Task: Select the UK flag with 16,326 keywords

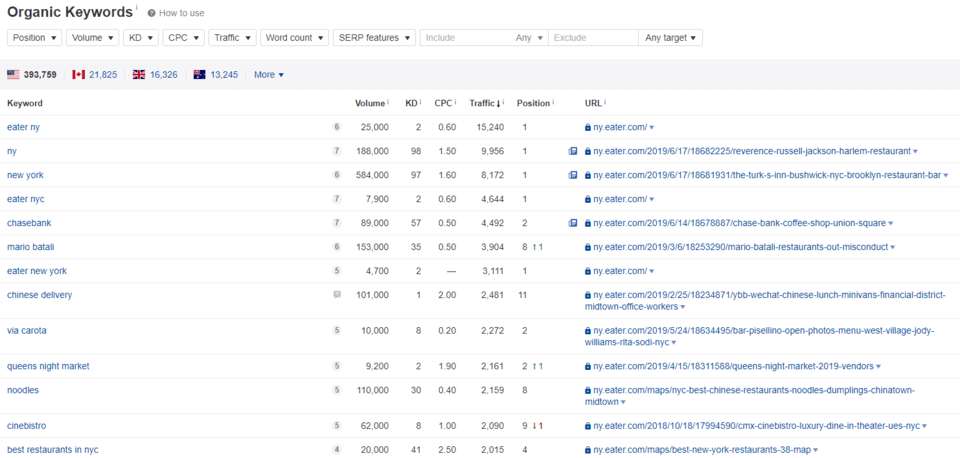Action: click(139, 75)
